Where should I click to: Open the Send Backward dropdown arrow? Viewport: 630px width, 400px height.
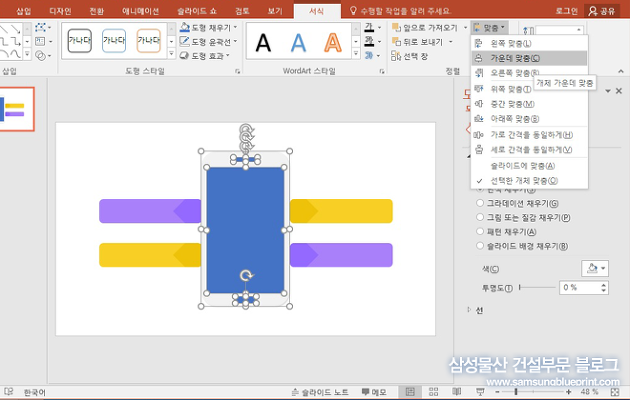[451, 42]
